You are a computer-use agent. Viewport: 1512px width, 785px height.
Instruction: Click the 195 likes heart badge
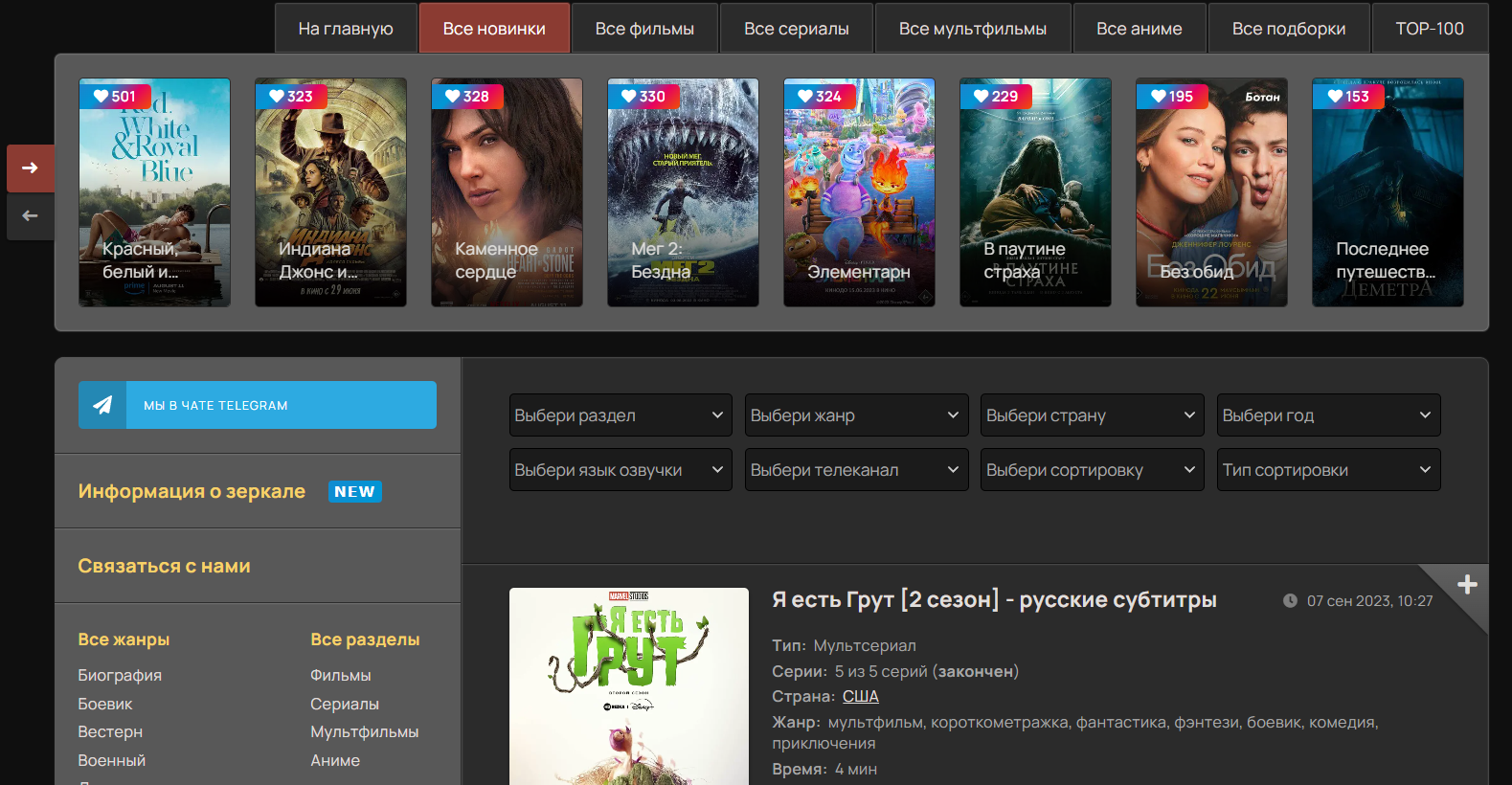tap(1172, 97)
